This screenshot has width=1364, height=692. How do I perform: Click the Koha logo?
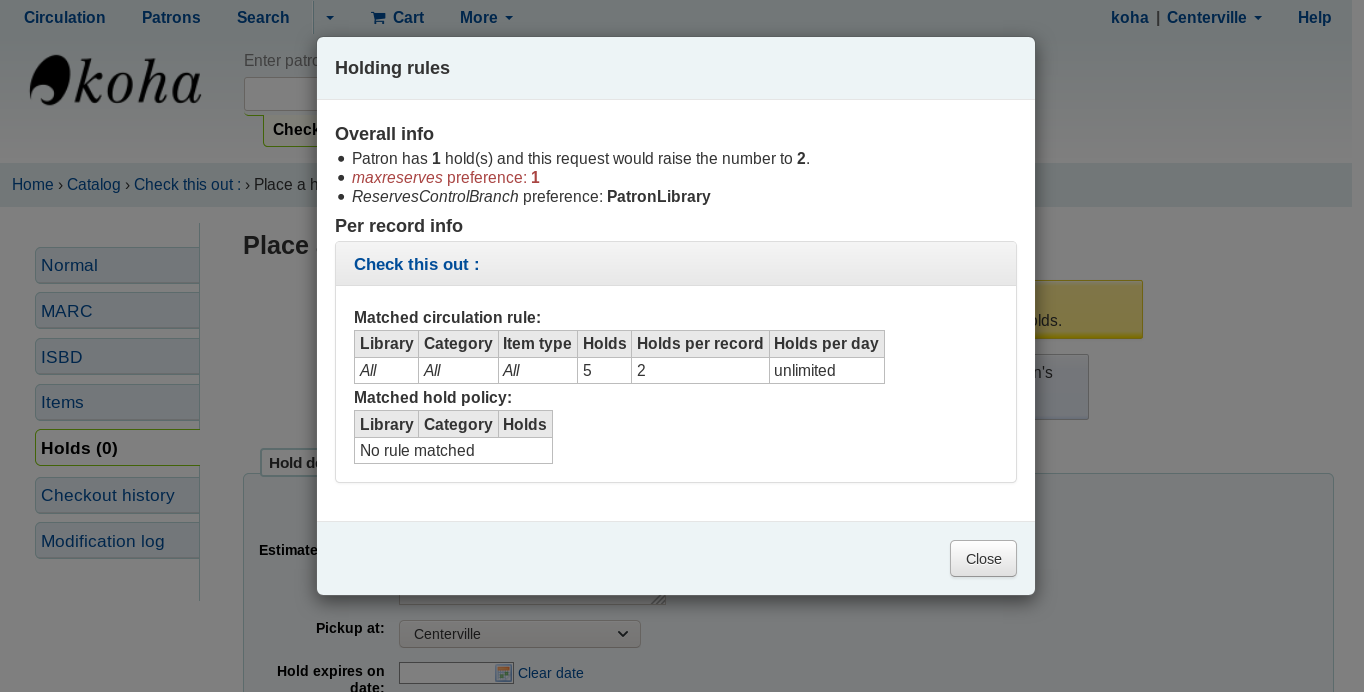116,81
